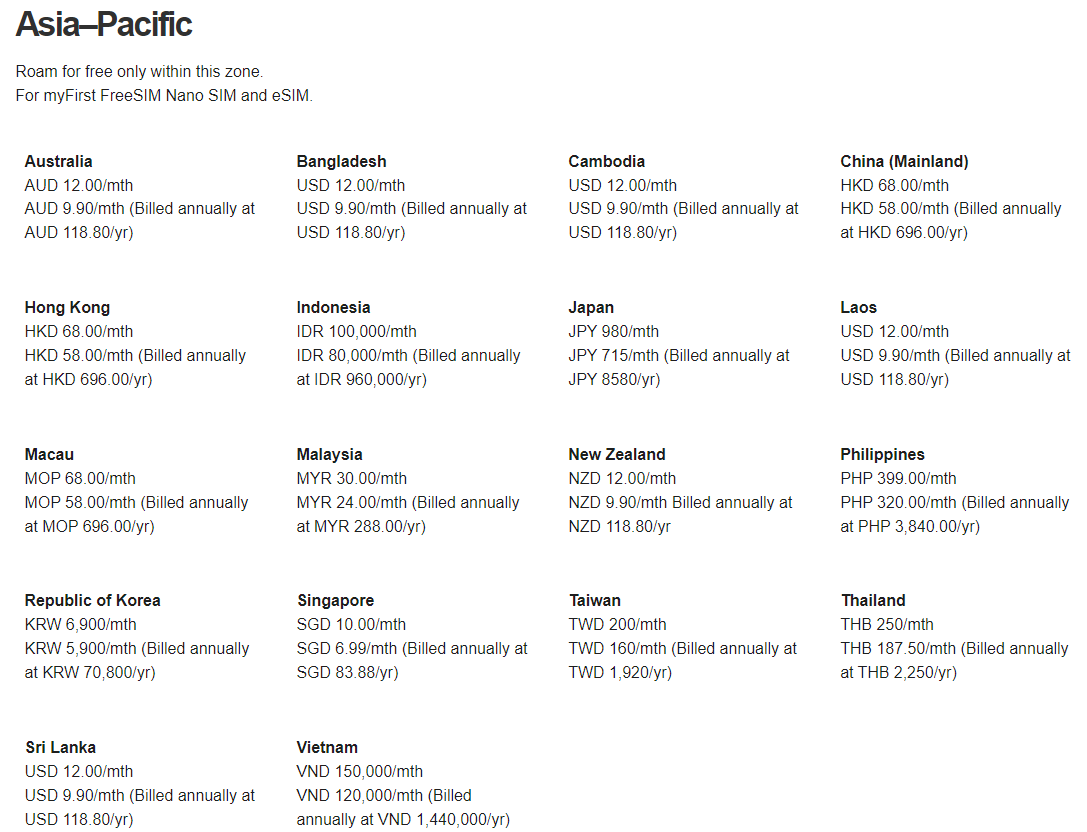Click the Asia–Pacific heading

point(104,25)
